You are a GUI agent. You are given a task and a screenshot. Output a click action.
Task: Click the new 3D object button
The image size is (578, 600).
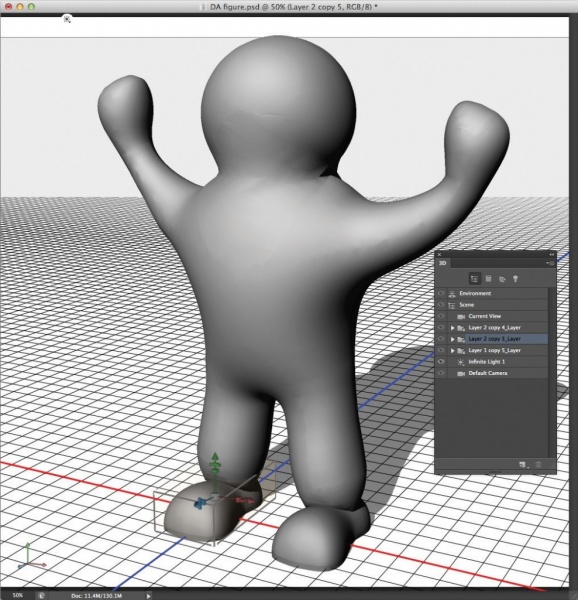pos(523,465)
